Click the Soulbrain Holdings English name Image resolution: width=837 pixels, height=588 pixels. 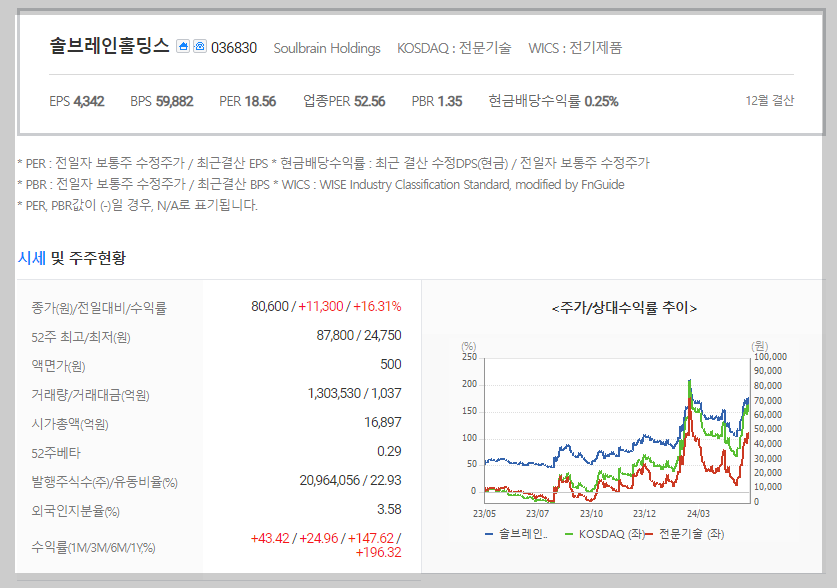[327, 48]
